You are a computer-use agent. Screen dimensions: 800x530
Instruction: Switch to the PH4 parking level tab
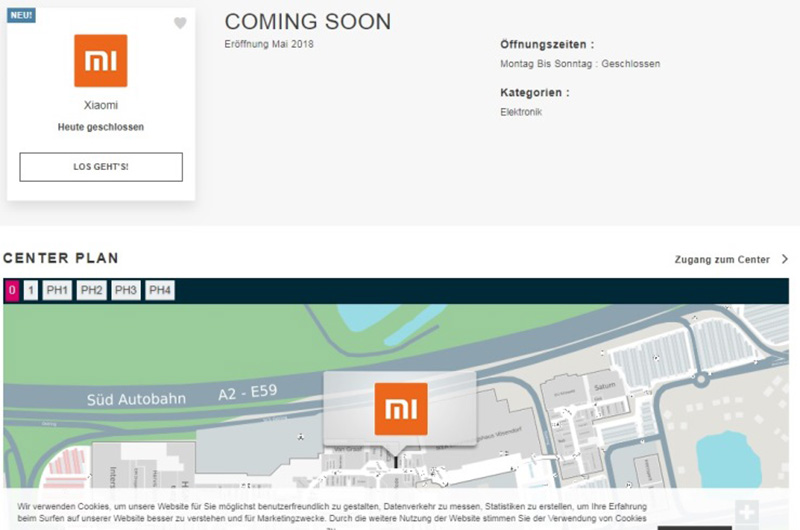point(160,290)
